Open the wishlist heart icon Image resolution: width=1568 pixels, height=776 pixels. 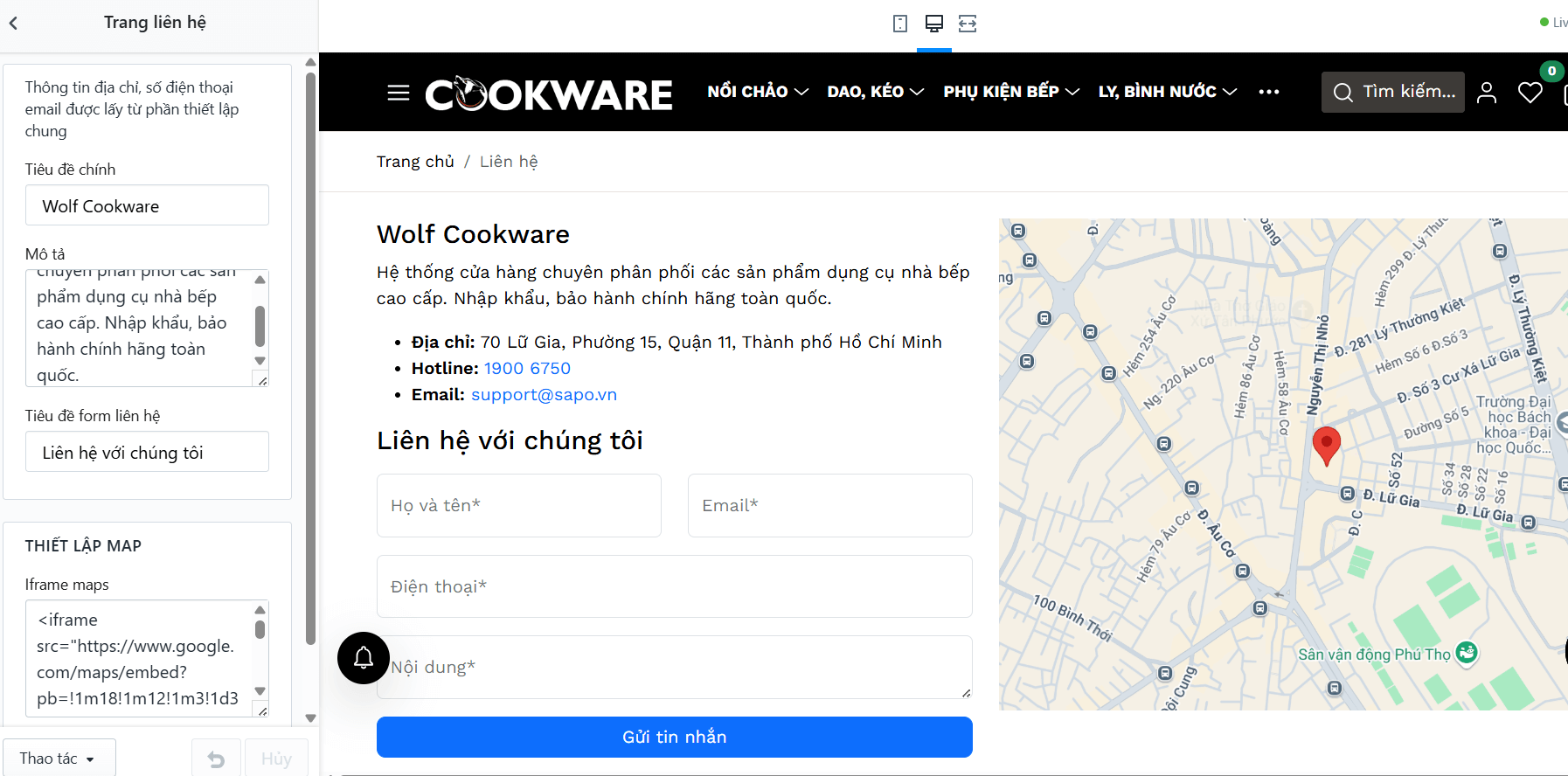(1530, 93)
